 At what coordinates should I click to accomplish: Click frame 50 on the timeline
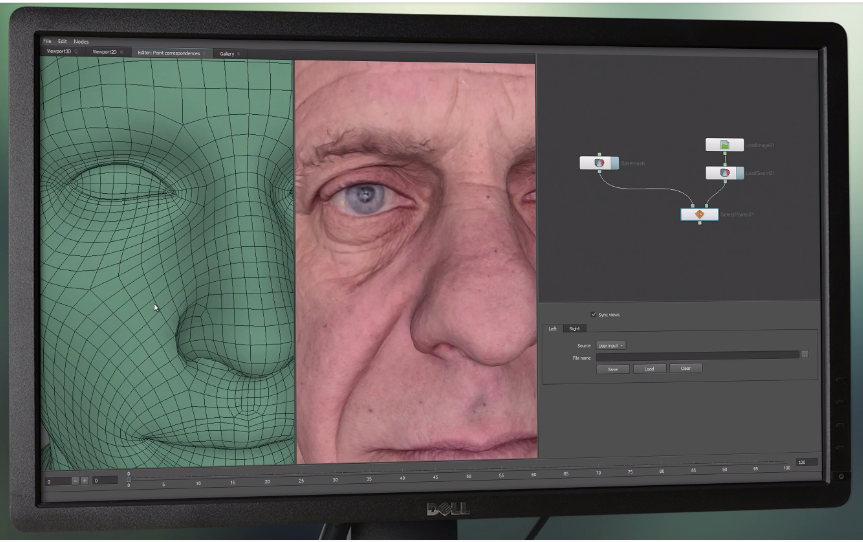pos(468,477)
